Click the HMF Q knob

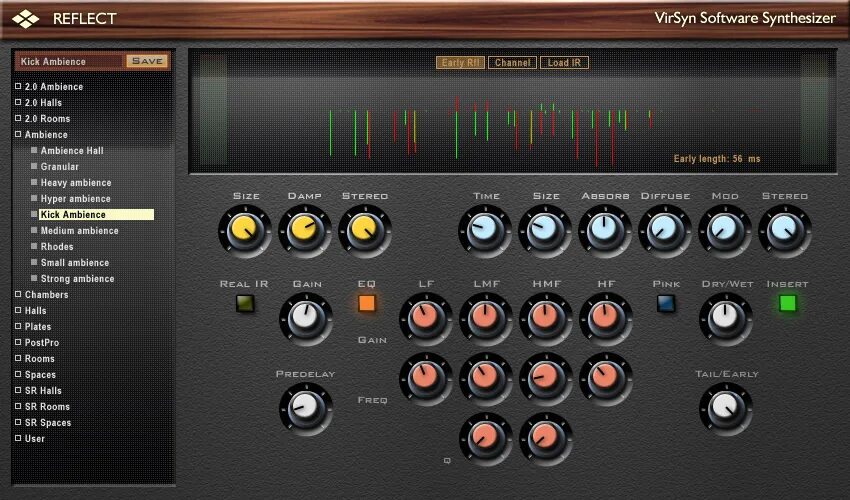546,438
